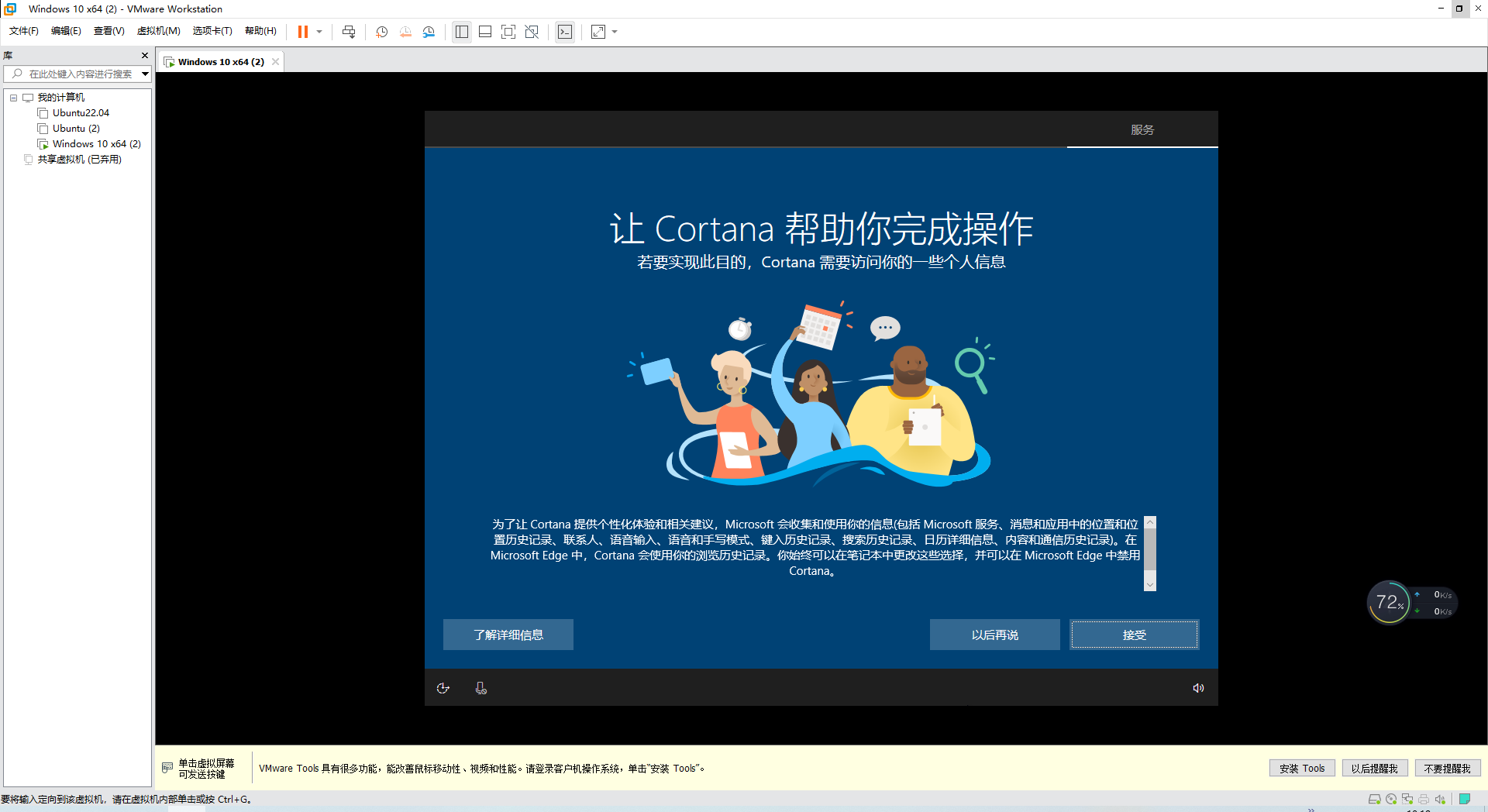Switch to the Windows 10 x64 (2) tab
The height and width of the screenshot is (812, 1488).
tap(221, 62)
